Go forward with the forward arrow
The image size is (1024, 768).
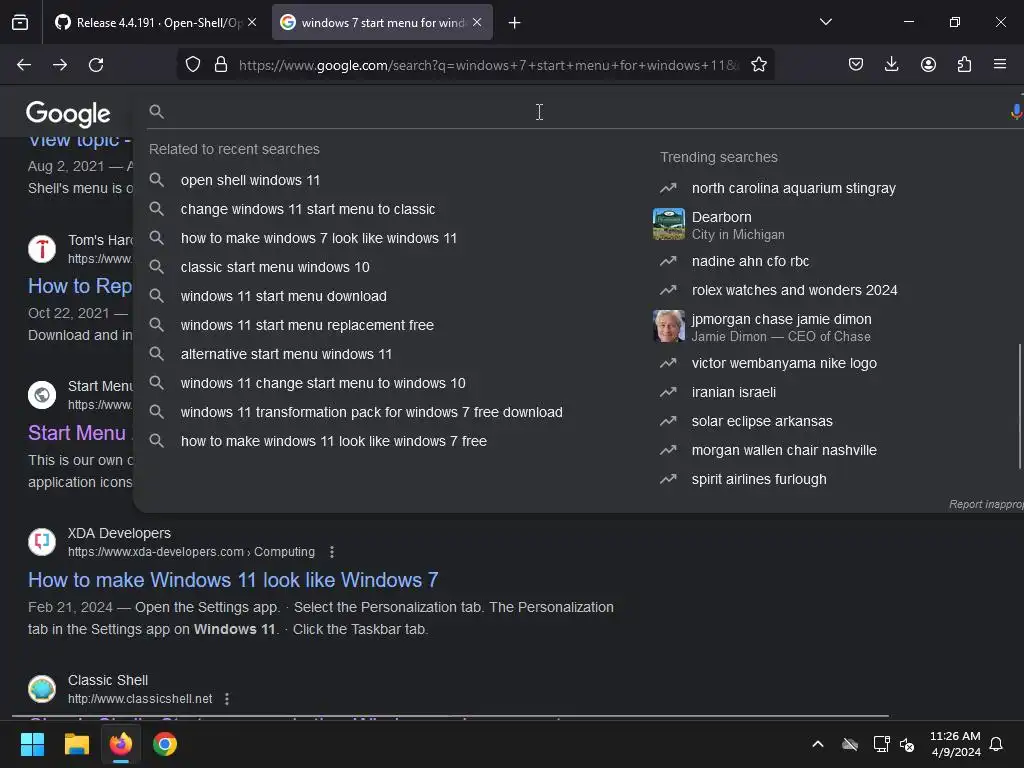point(60,65)
